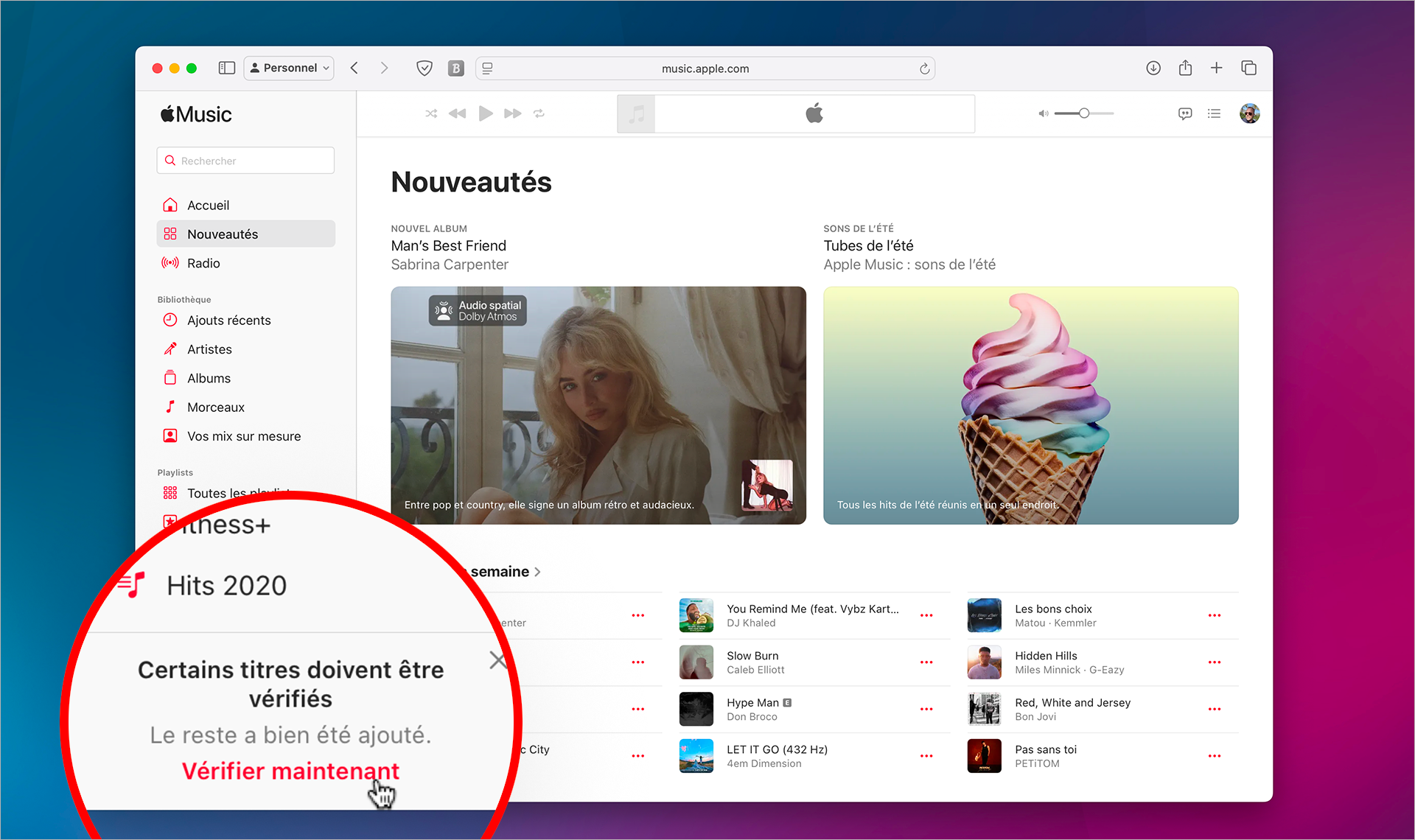
Task: Click the Man's Best Friend title link
Action: click(x=449, y=245)
